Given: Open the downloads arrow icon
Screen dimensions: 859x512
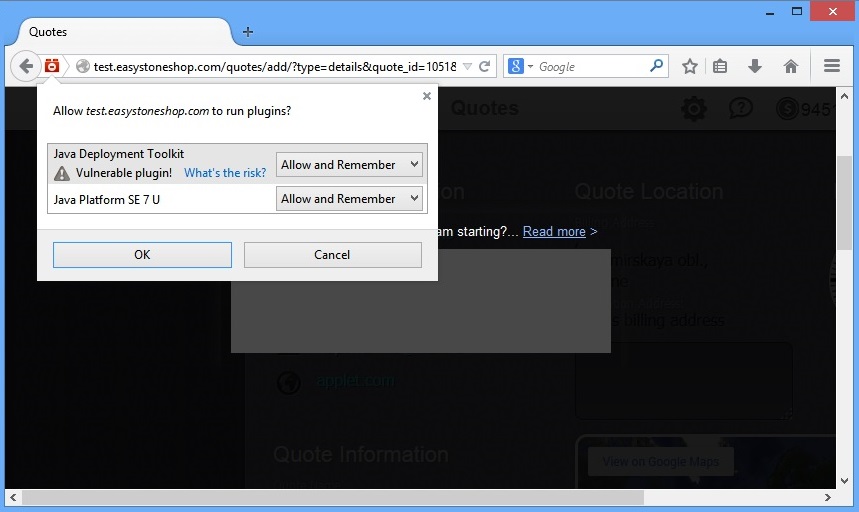Looking at the screenshot, I should point(755,67).
